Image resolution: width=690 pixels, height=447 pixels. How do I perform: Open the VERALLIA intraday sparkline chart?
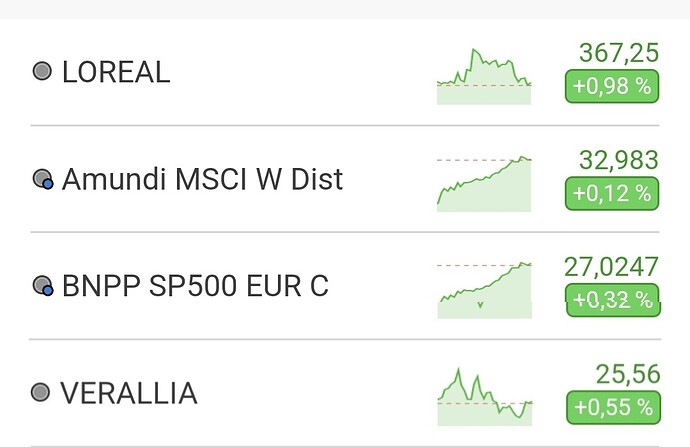pyautogui.click(x=484, y=395)
